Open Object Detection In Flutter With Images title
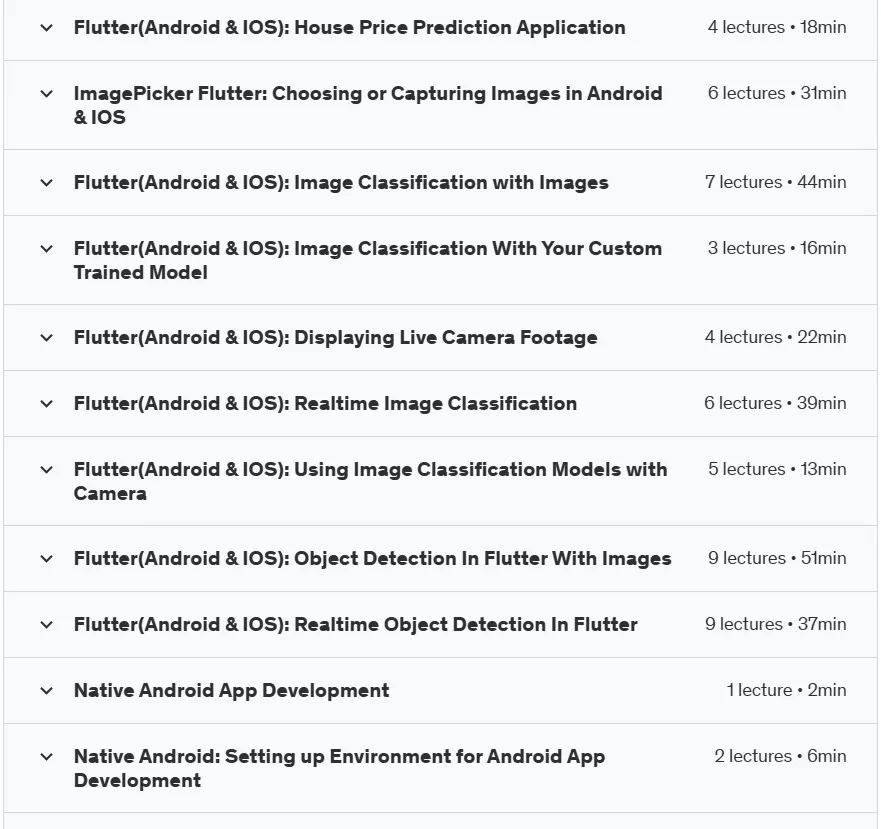Viewport: 881px width, 829px height. [373, 559]
